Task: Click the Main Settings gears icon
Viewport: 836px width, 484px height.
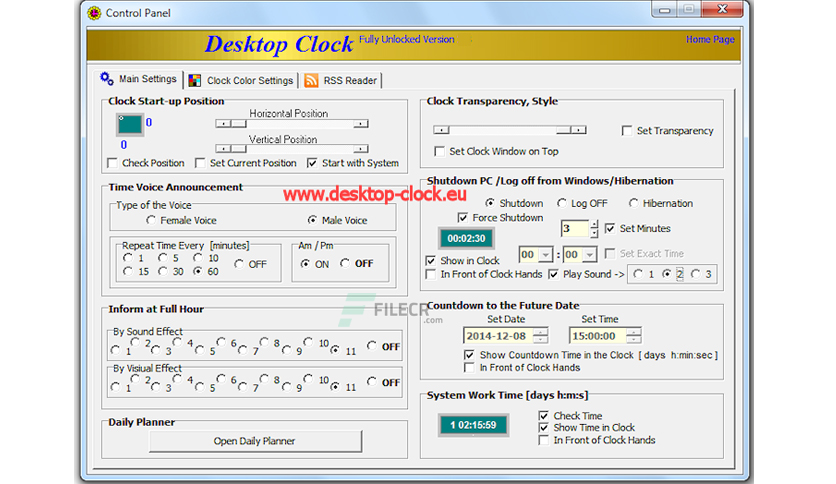Action: coord(107,79)
